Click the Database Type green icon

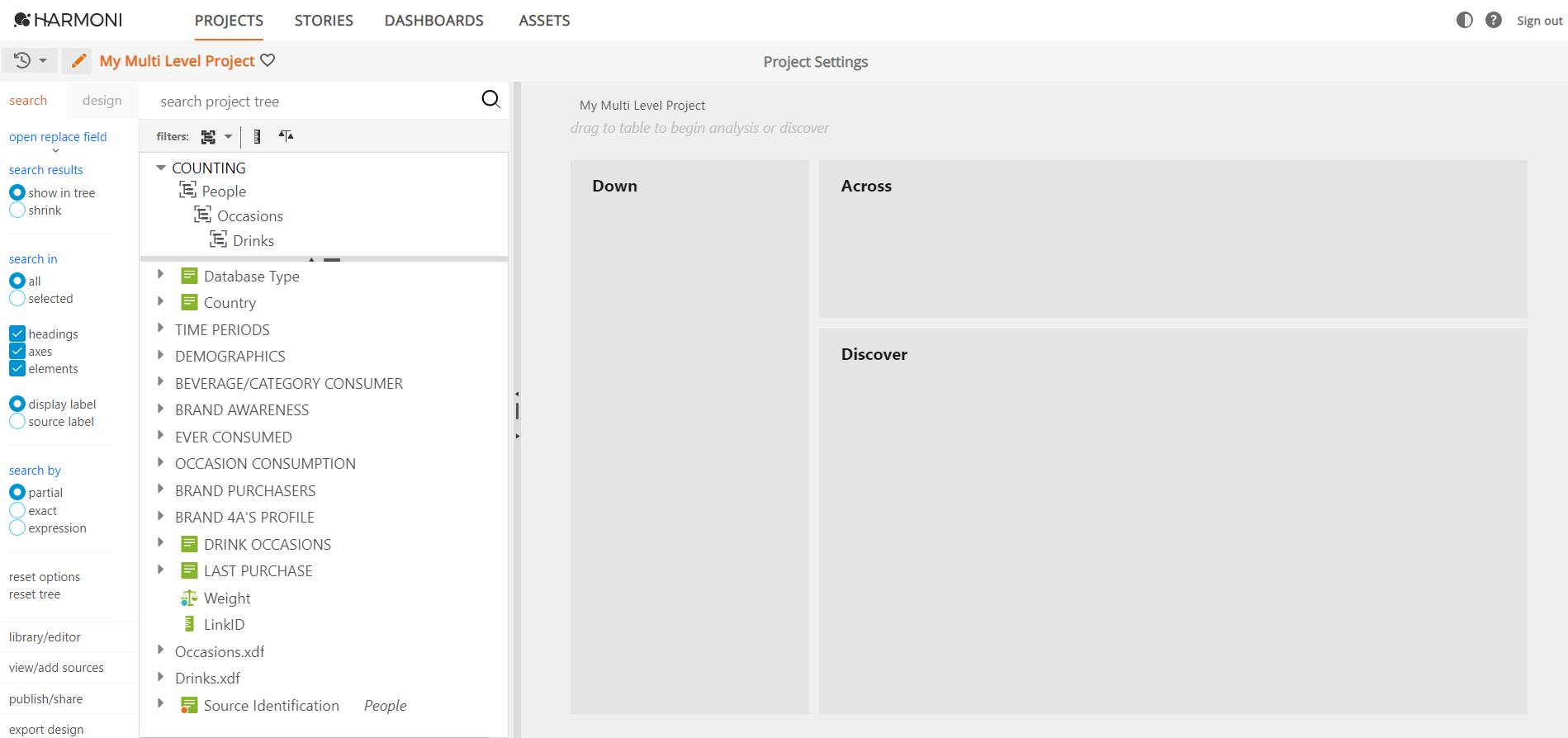(x=189, y=276)
